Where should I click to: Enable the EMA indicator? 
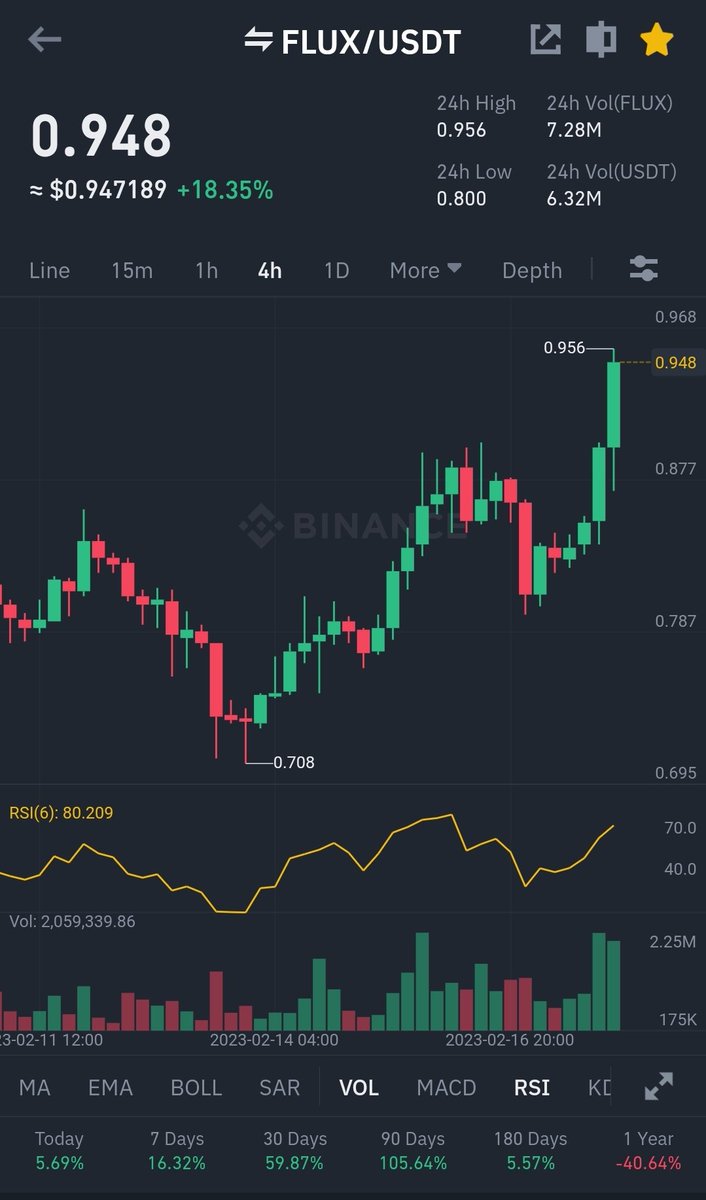(x=110, y=1087)
